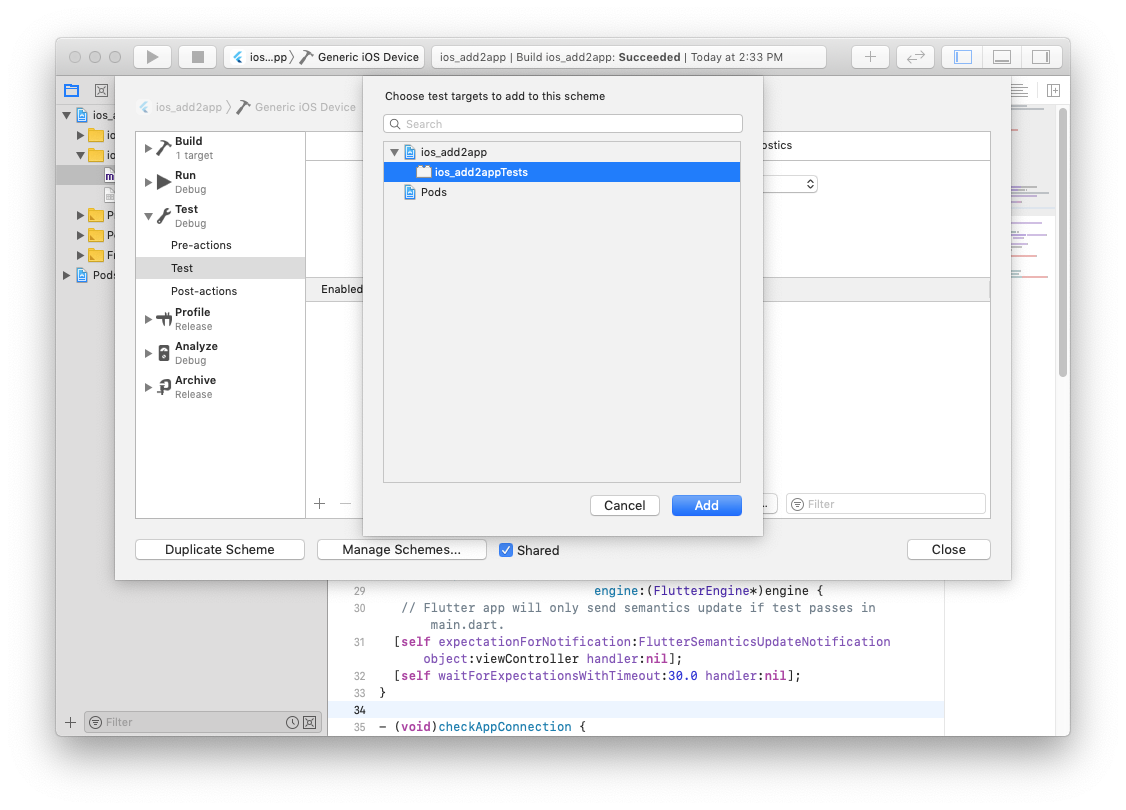Click Generic iOS Device in scheme breadcrumb
The width and height of the screenshot is (1126, 810).
[304, 107]
